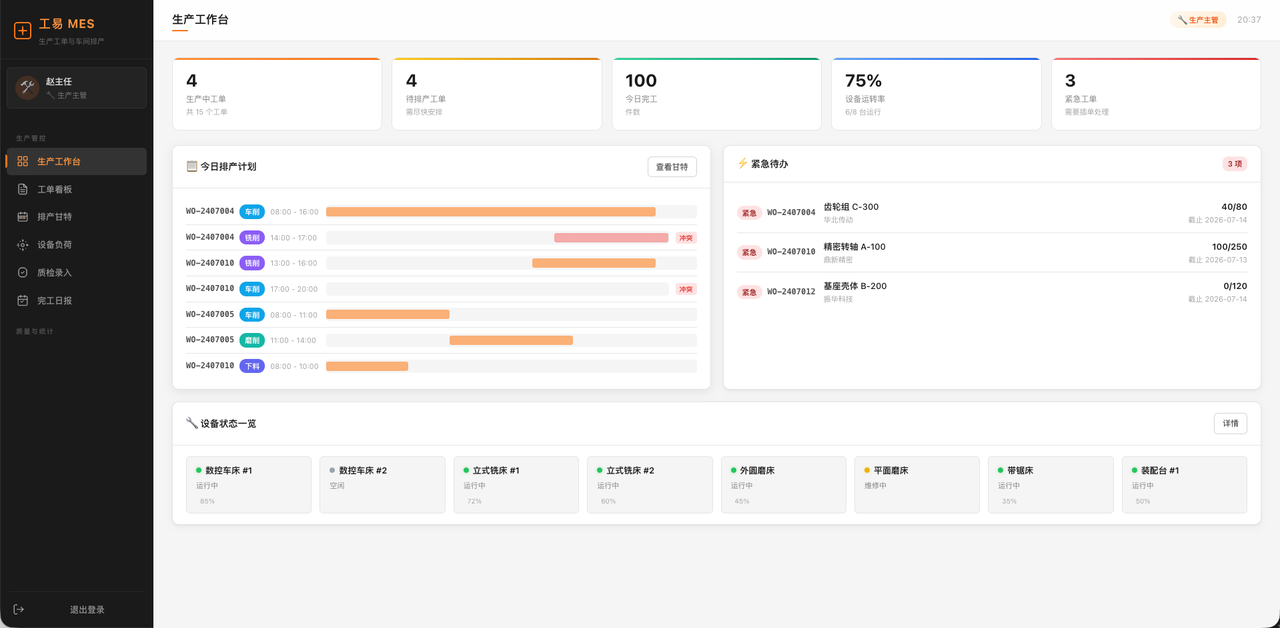1280x628 pixels.
Task: Click the 3 项 count badge
Action: pos(1235,164)
